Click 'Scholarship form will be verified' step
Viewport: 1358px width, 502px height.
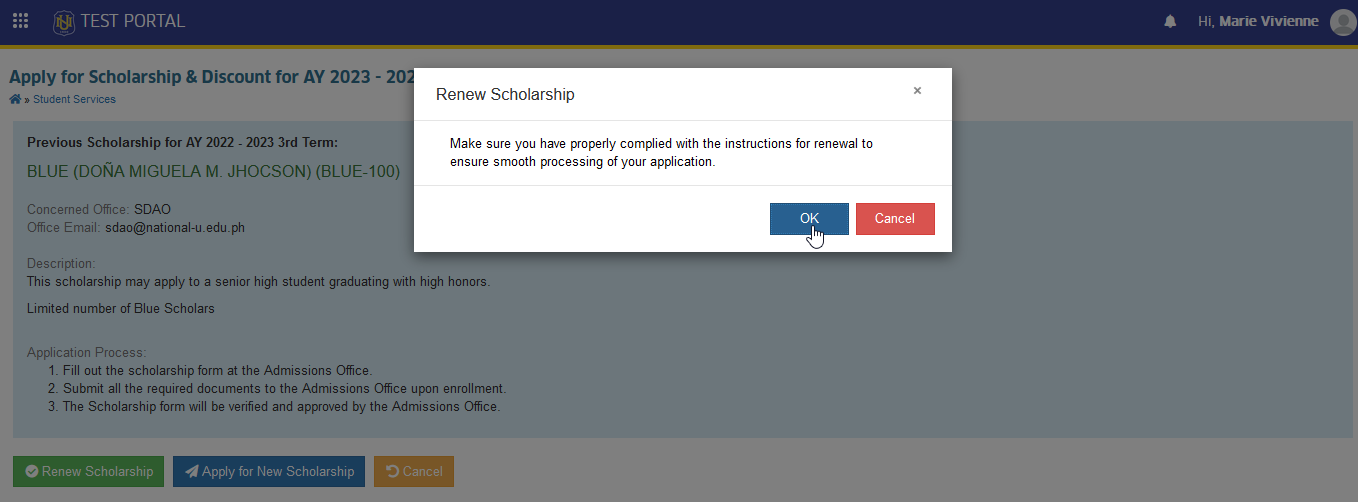(281, 406)
